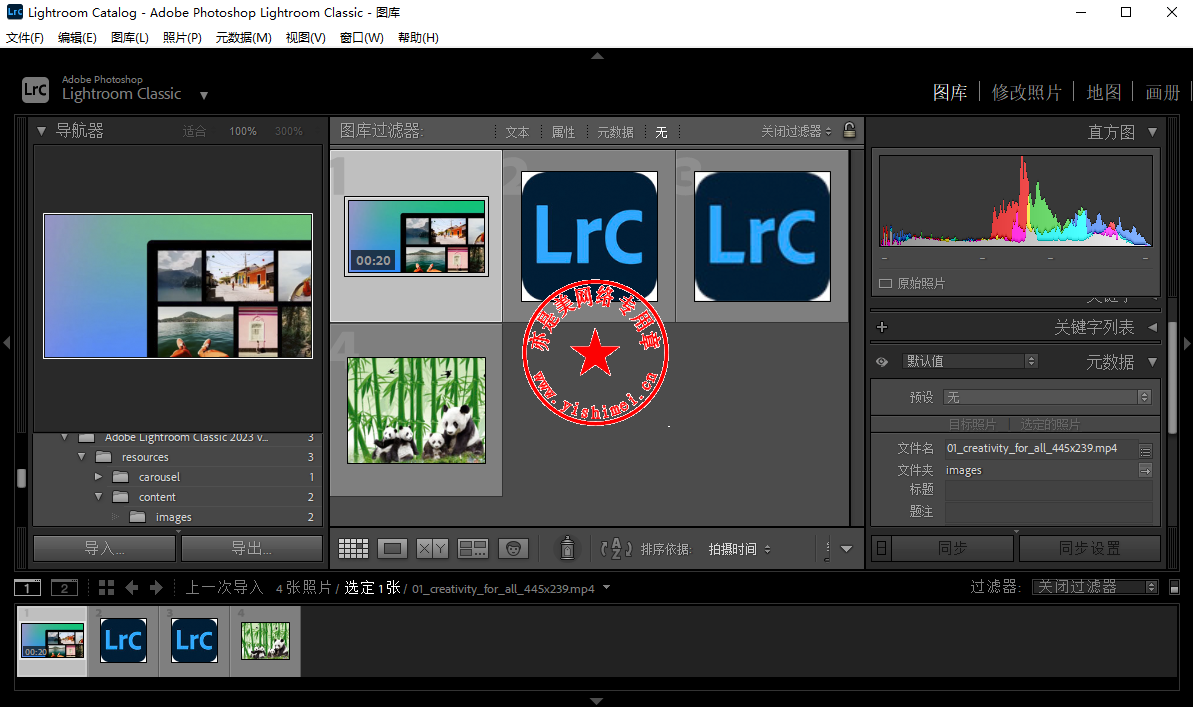This screenshot has height=707, width=1193.
Task: Open the 拍摄时间 sort dropdown
Action: (739, 549)
